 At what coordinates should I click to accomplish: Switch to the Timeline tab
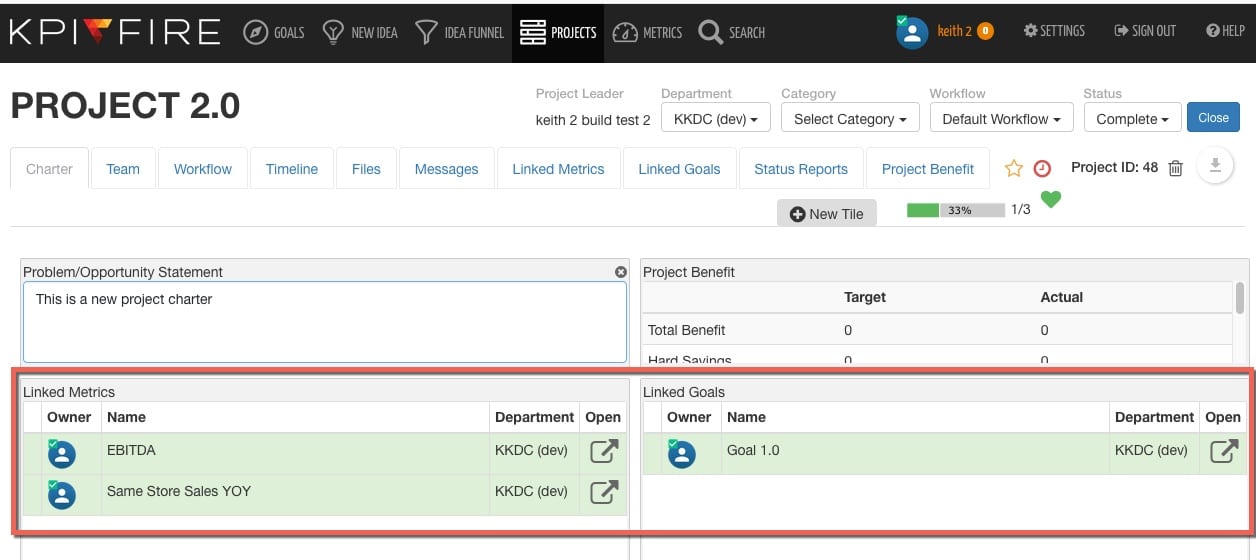tap(292, 169)
